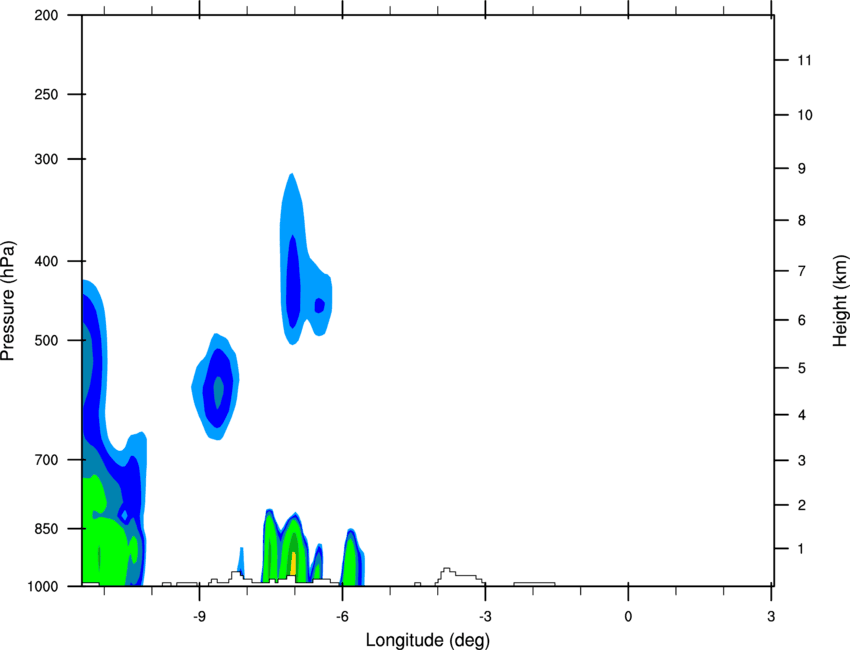Click the 4 km height label
850x650 pixels.
pyautogui.click(x=802, y=415)
